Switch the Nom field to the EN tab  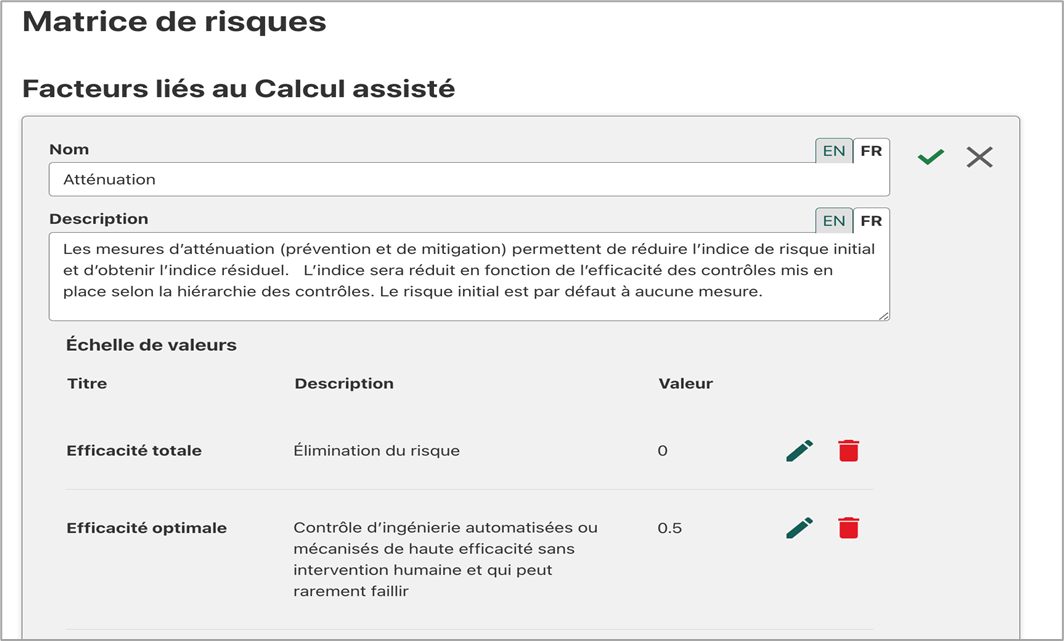834,151
